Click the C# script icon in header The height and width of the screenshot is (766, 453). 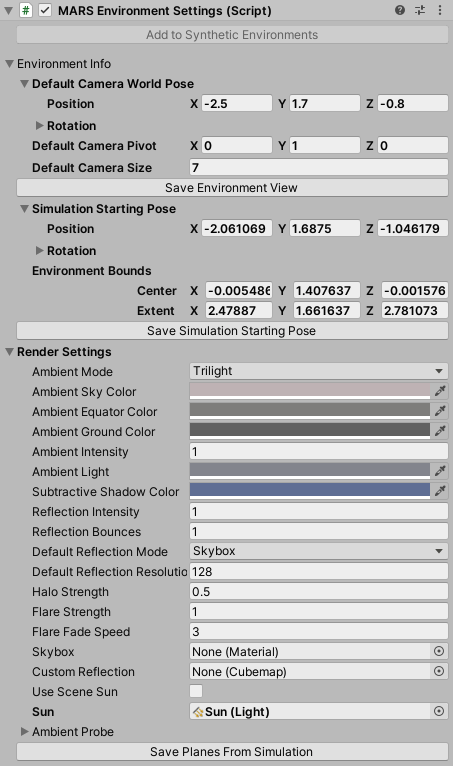[x=25, y=10]
